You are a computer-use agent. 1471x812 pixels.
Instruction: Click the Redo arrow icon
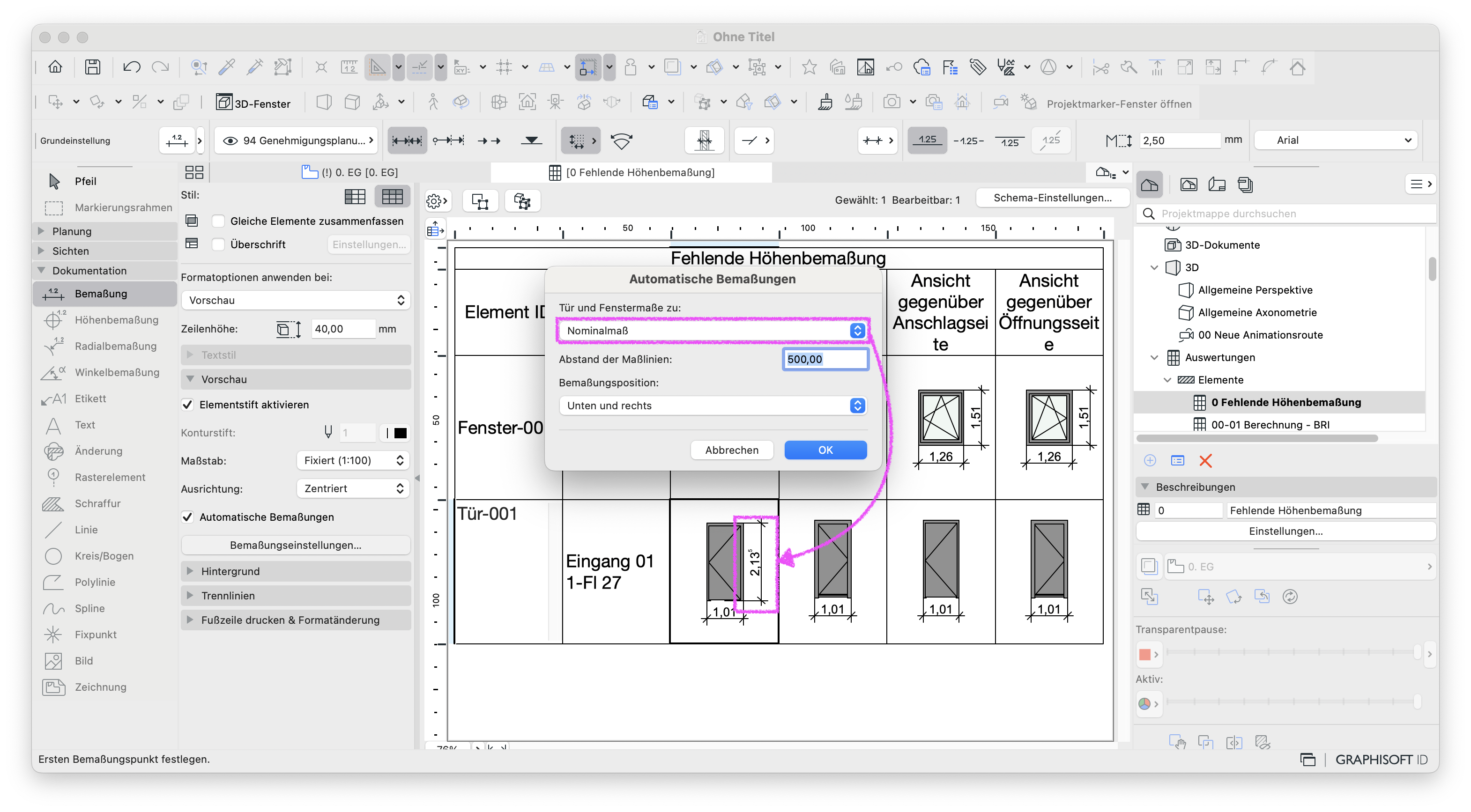(x=161, y=67)
